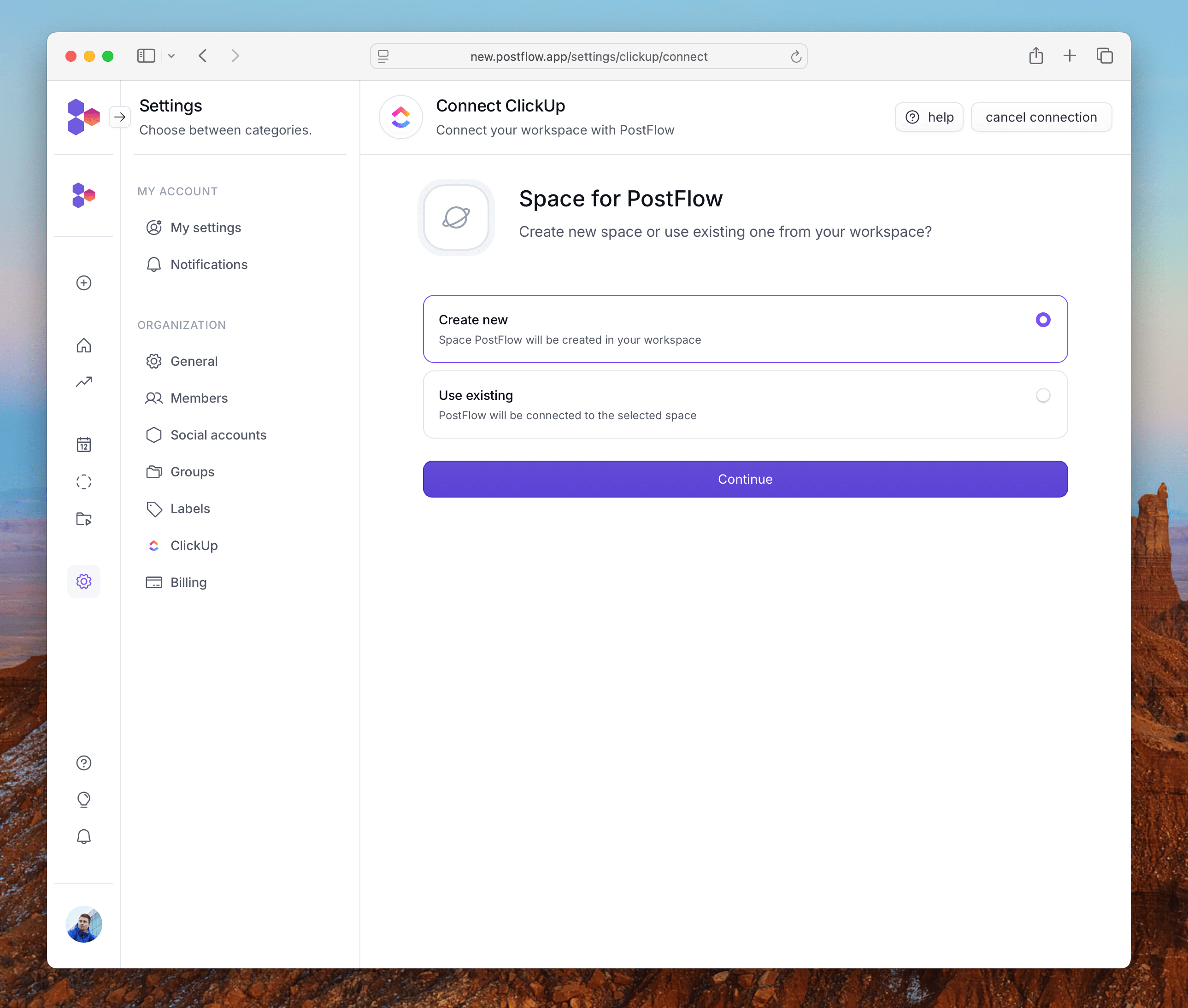Open the workspace icon below the logo

[x=83, y=195]
